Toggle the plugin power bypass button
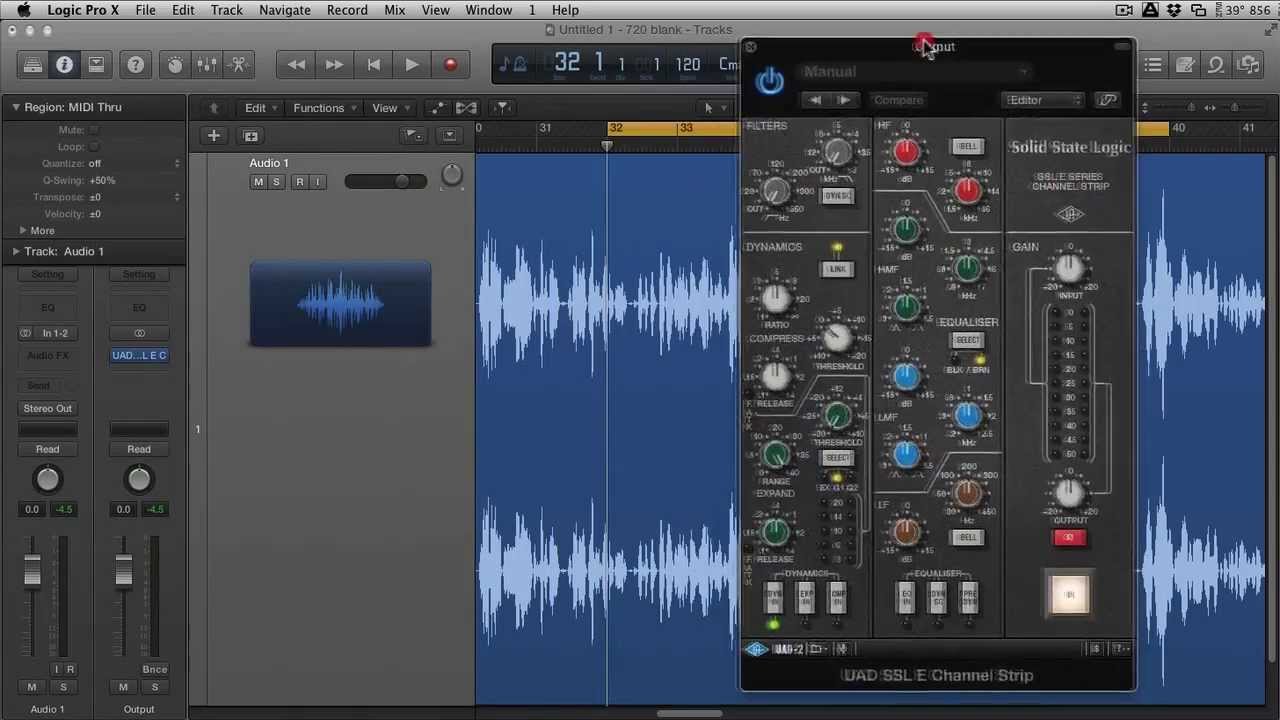 (x=769, y=81)
